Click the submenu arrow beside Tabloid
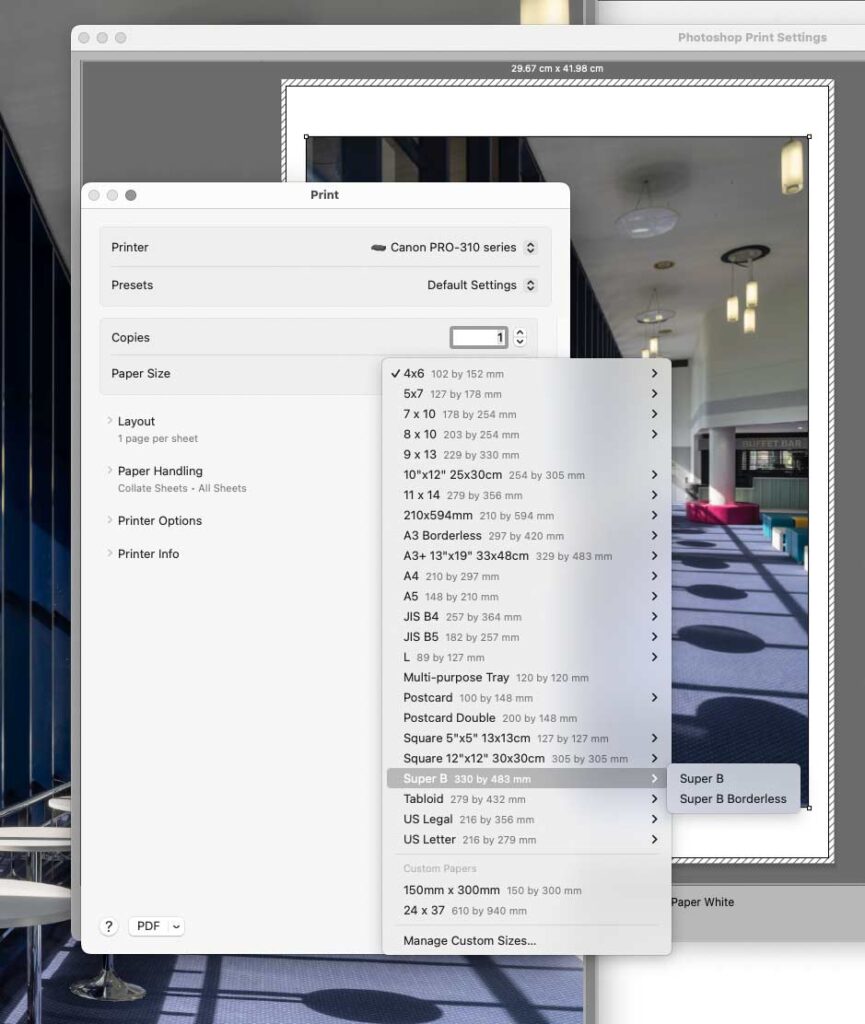 (654, 799)
